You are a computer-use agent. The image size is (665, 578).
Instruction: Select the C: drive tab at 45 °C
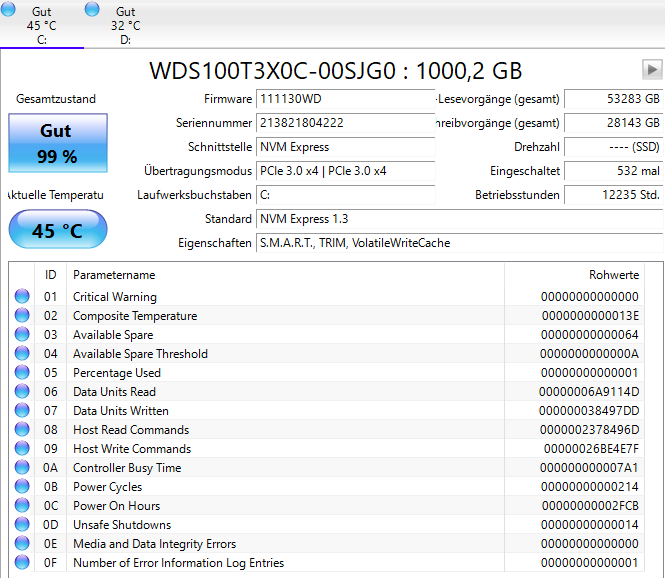42,25
